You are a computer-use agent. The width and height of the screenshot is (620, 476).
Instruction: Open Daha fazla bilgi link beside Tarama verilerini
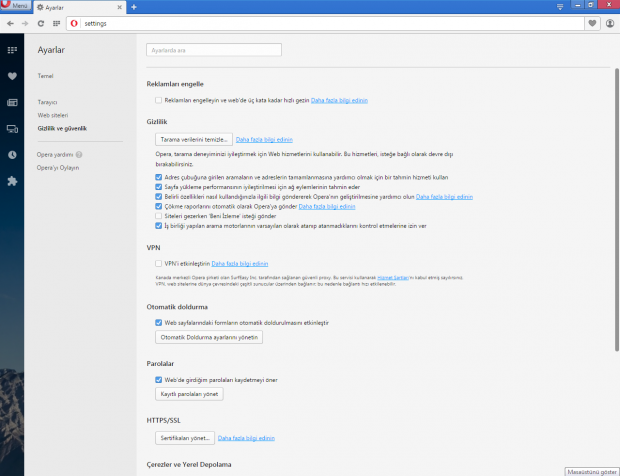click(264, 140)
